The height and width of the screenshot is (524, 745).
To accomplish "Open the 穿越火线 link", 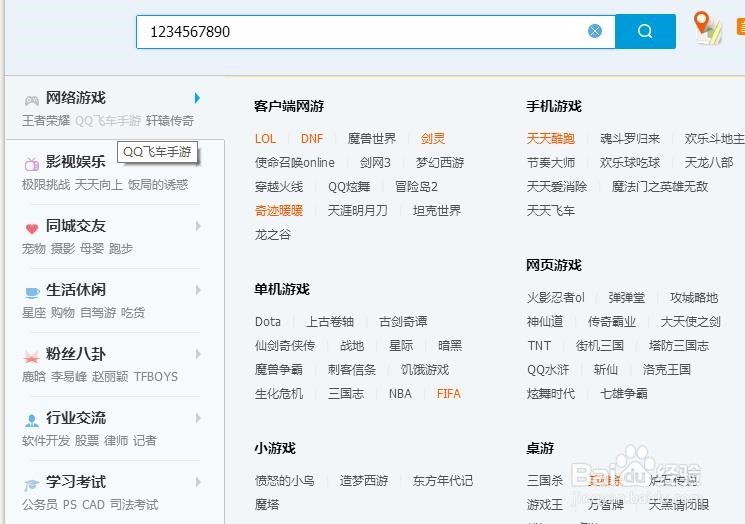I will click(279, 187).
